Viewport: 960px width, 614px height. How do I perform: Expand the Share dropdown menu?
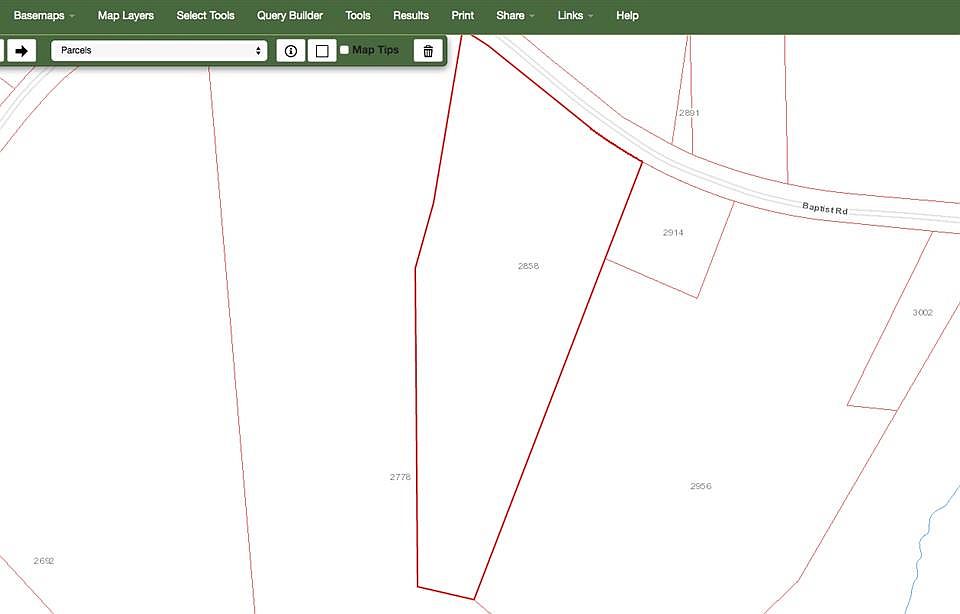point(515,16)
